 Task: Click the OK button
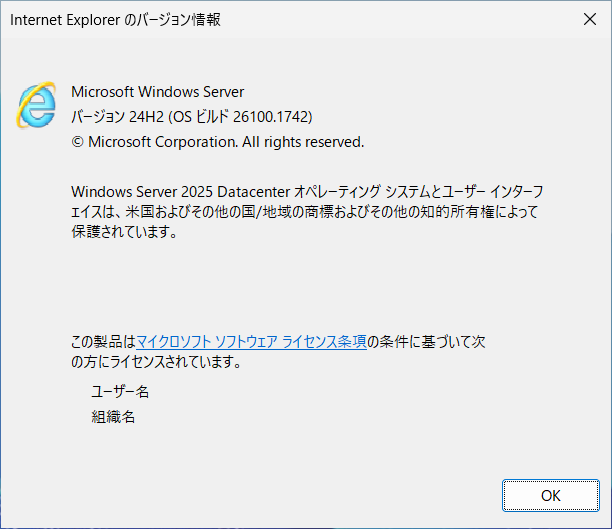[550, 495]
